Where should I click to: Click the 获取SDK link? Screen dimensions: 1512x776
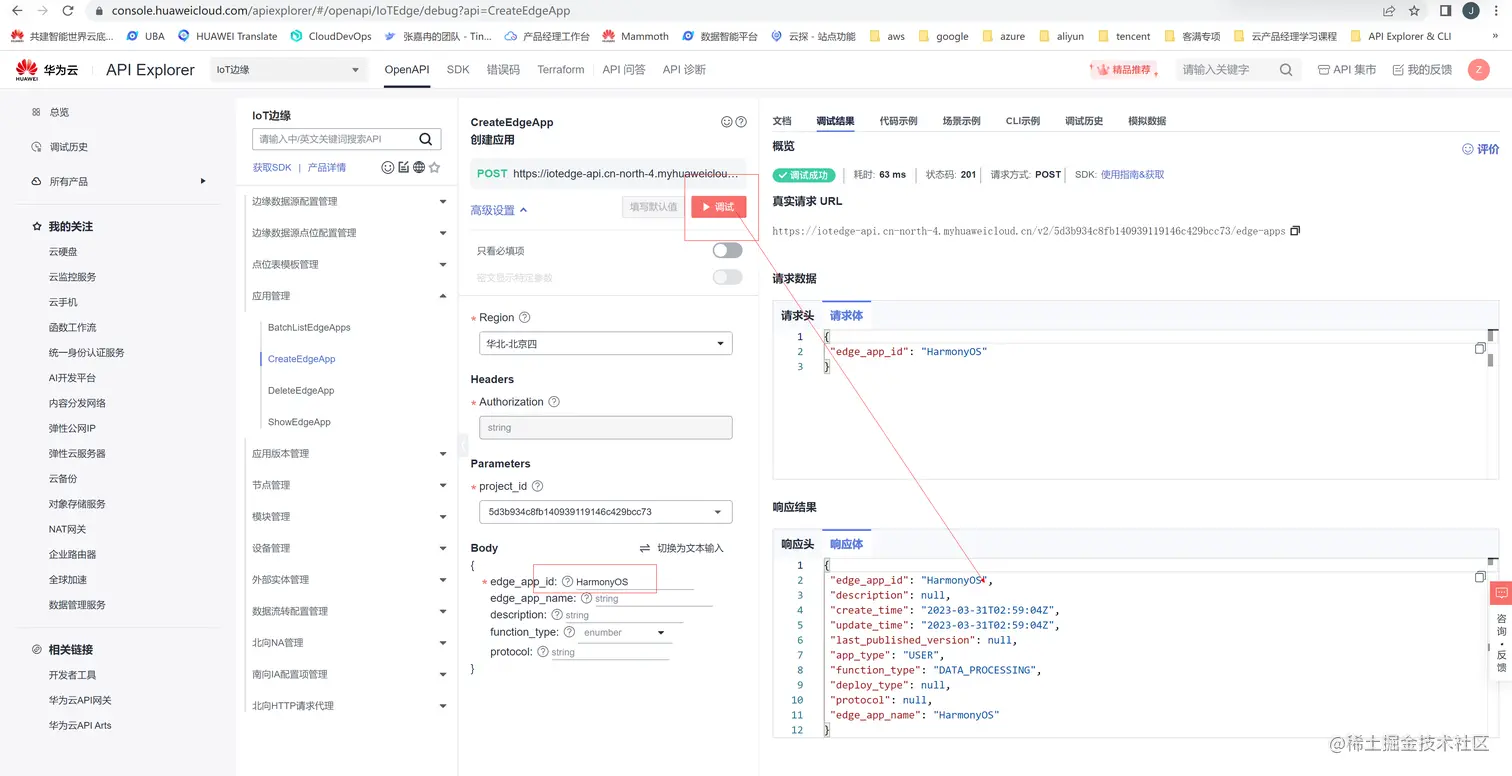[x=272, y=168]
